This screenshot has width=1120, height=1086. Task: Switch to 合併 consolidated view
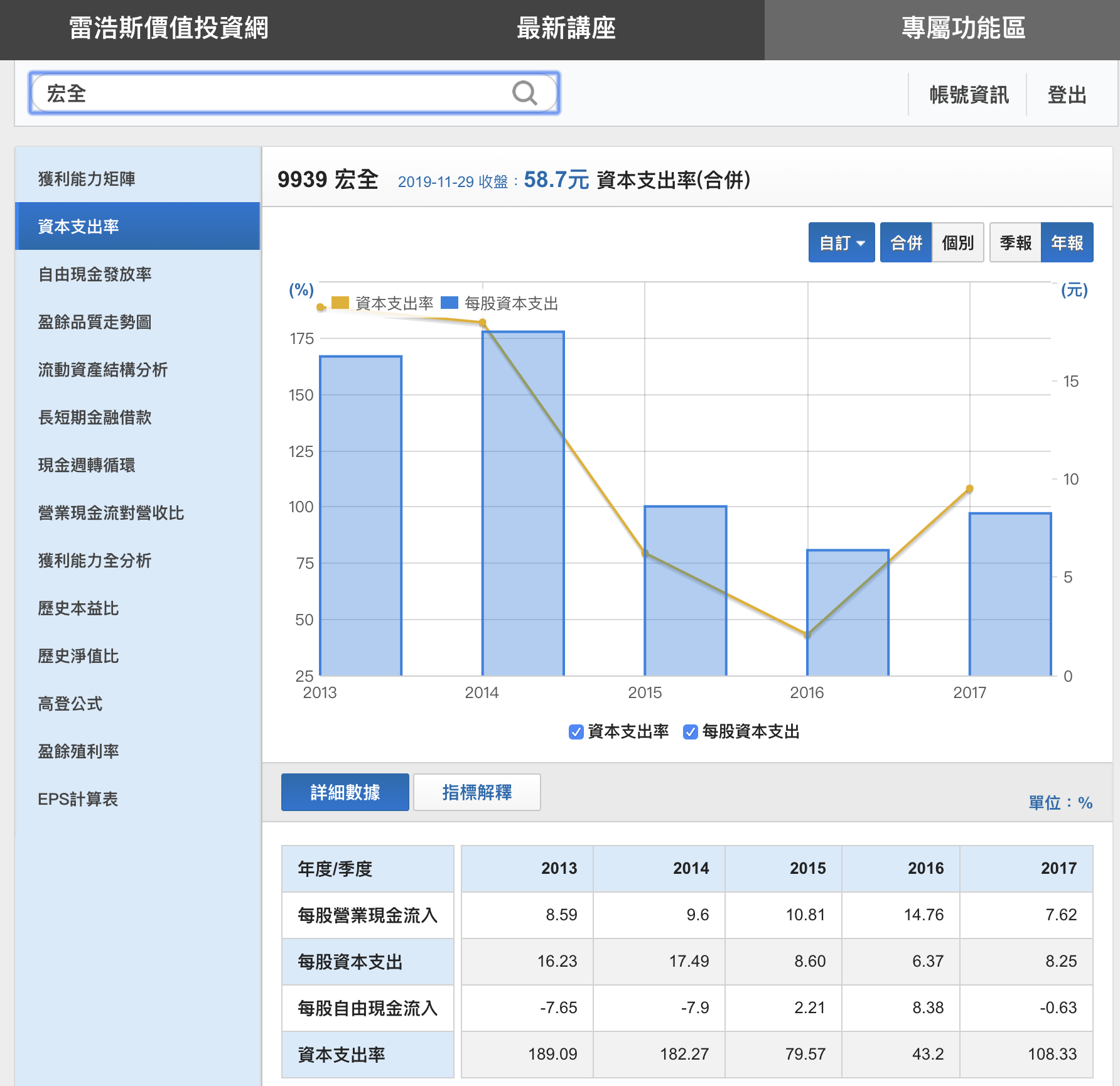pyautogui.click(x=906, y=242)
